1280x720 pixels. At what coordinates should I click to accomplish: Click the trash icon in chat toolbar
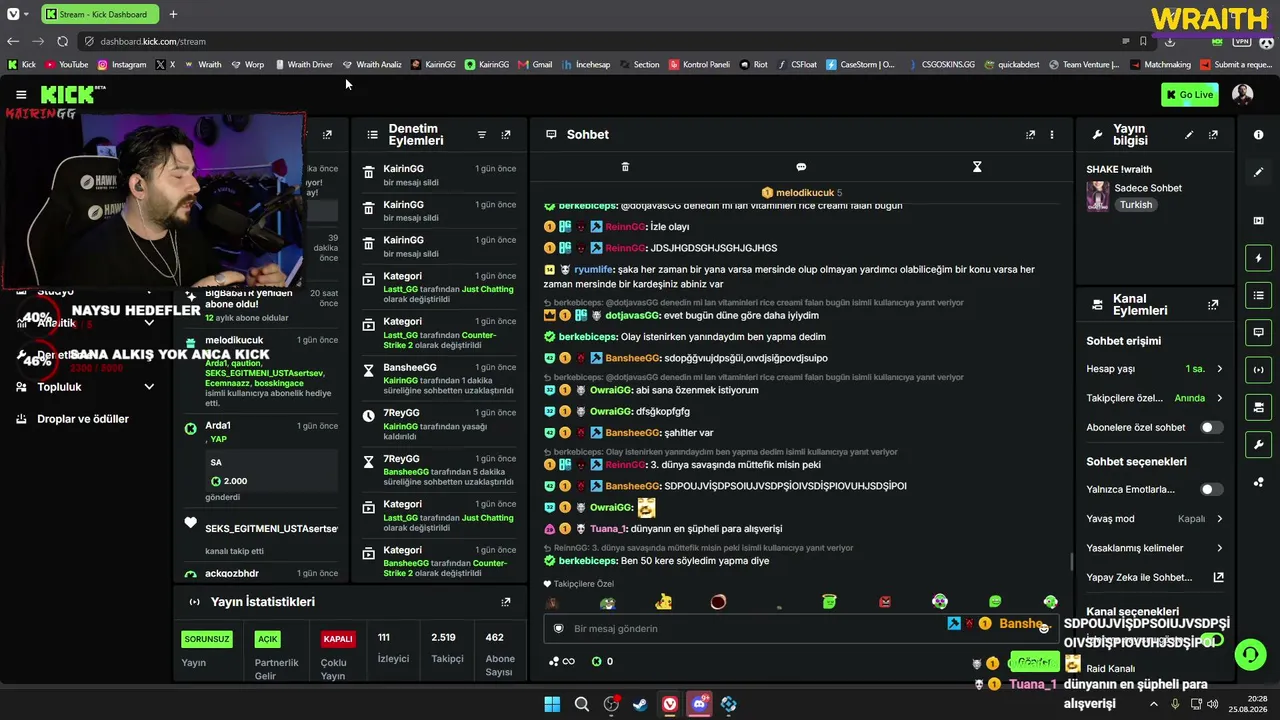pos(625,167)
